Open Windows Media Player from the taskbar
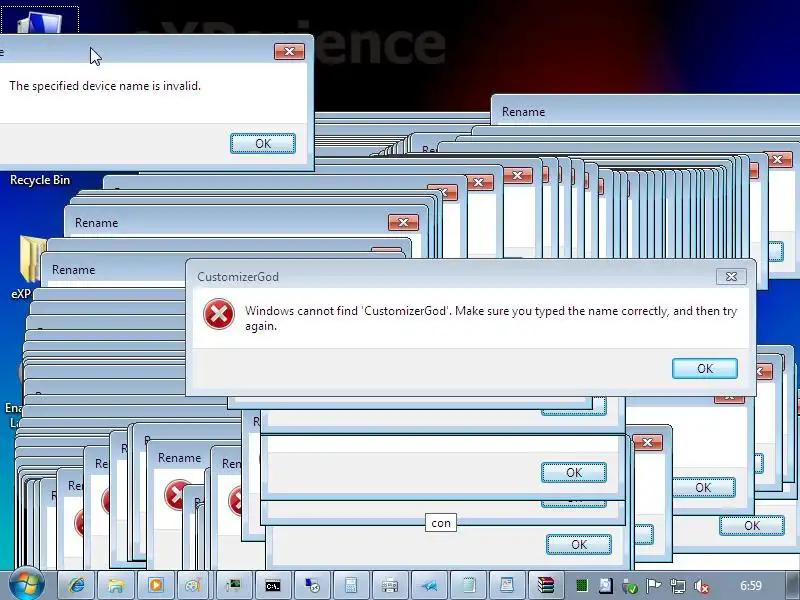800x600 pixels. (156, 585)
